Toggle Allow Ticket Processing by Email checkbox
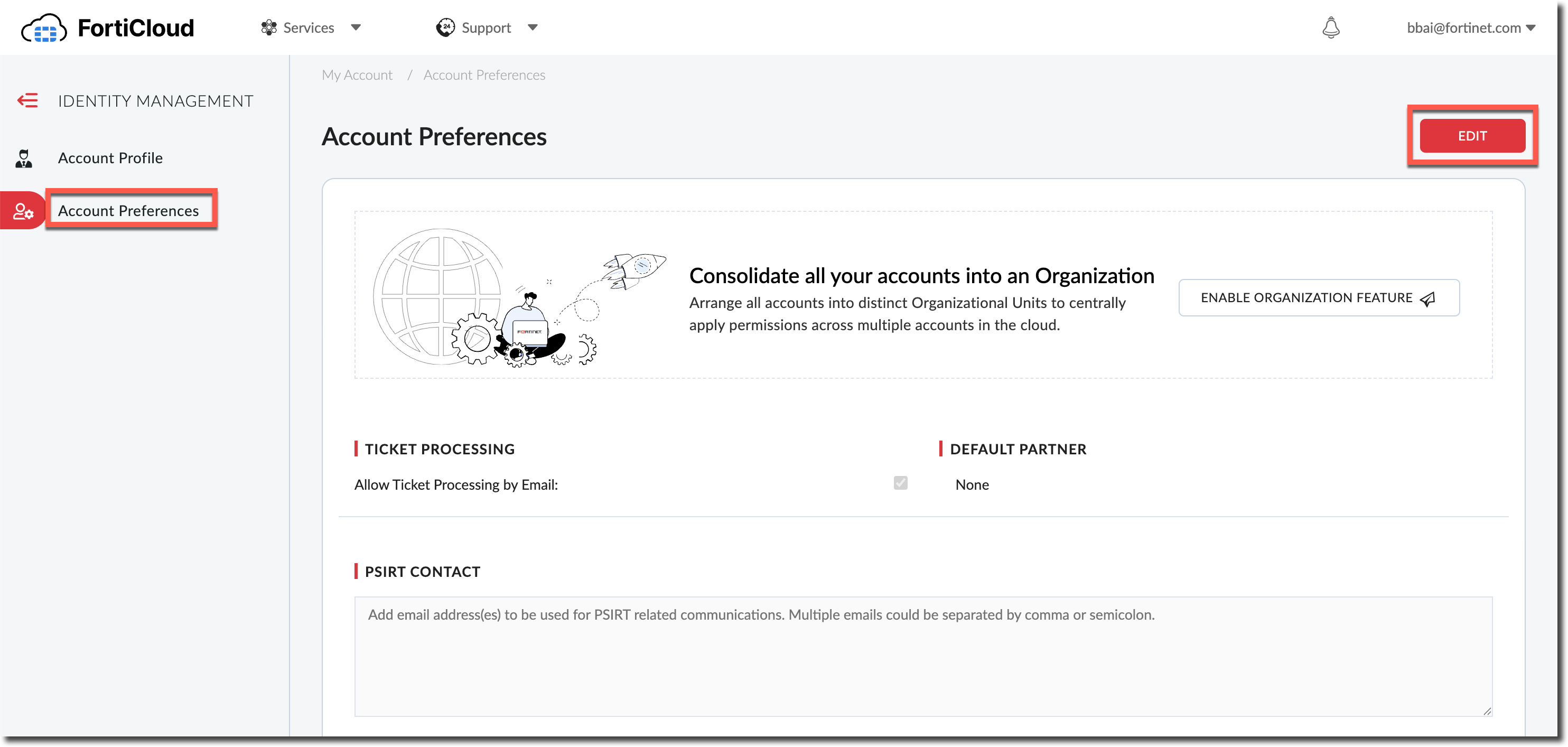1568x747 pixels. [x=900, y=483]
